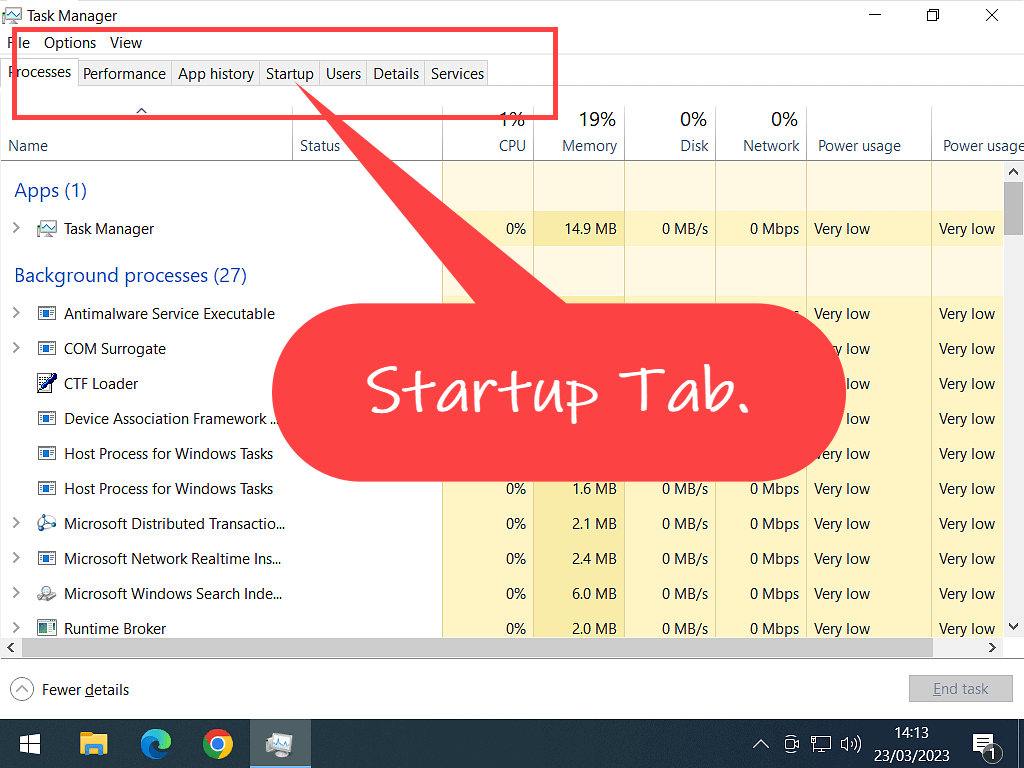Collapse view with Fewer details

click(x=70, y=690)
